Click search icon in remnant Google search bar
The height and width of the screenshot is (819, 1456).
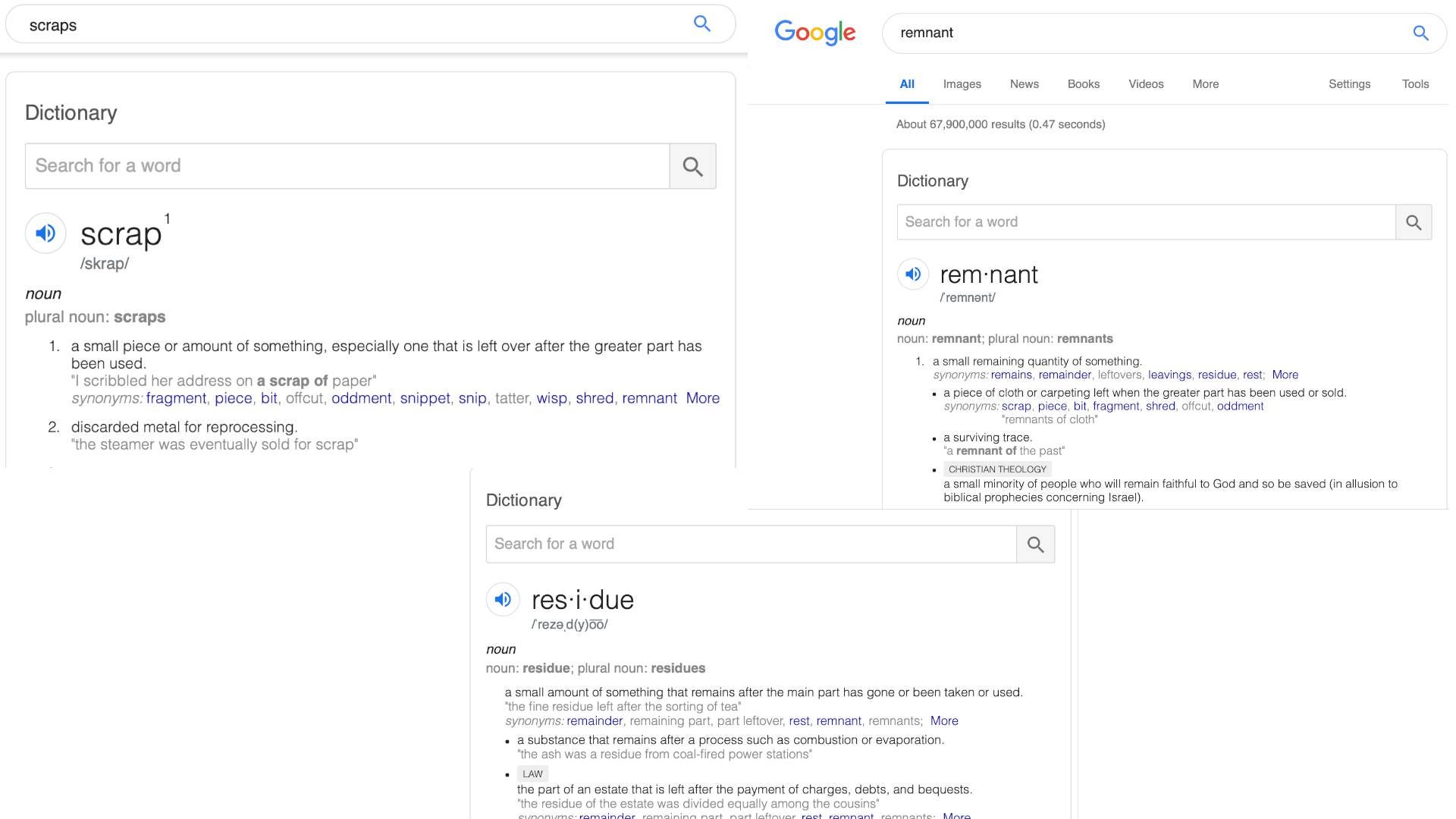[1420, 33]
